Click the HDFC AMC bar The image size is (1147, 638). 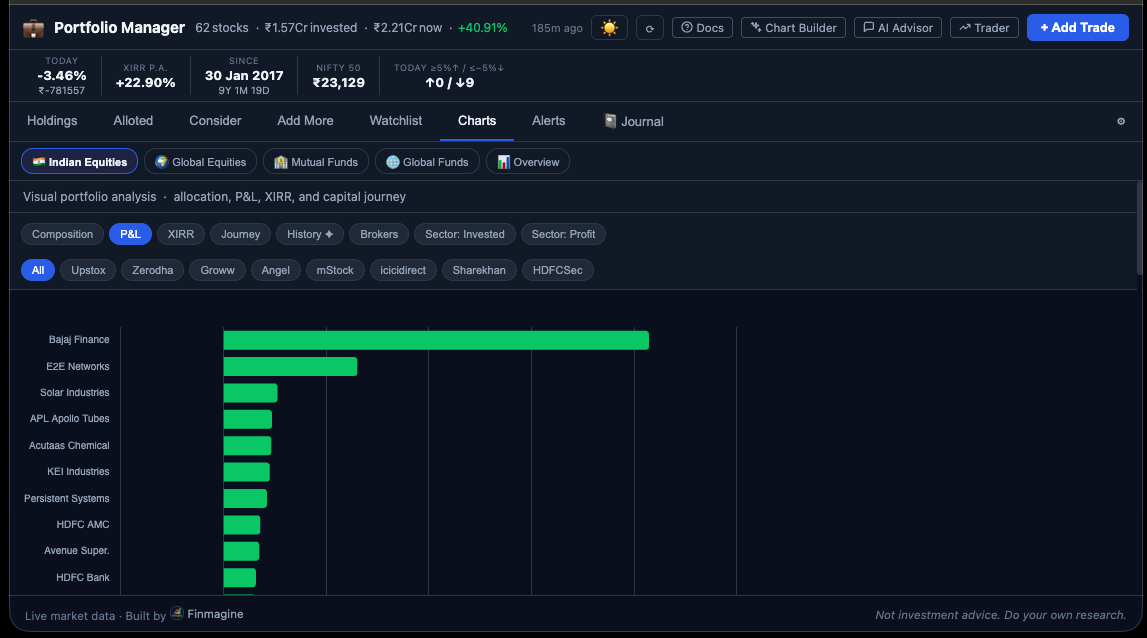(242, 525)
